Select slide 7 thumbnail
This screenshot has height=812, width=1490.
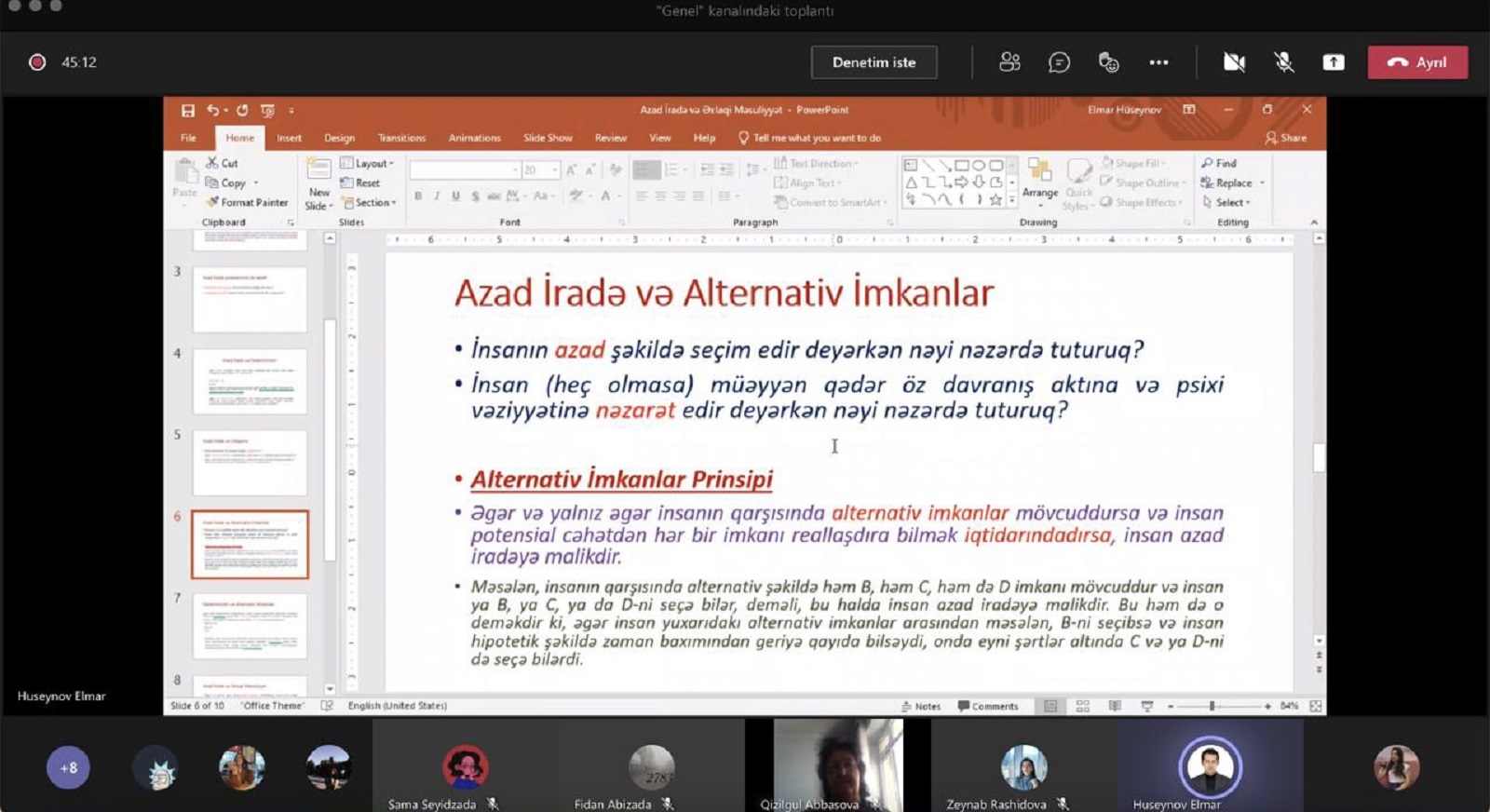pyautogui.click(x=250, y=626)
